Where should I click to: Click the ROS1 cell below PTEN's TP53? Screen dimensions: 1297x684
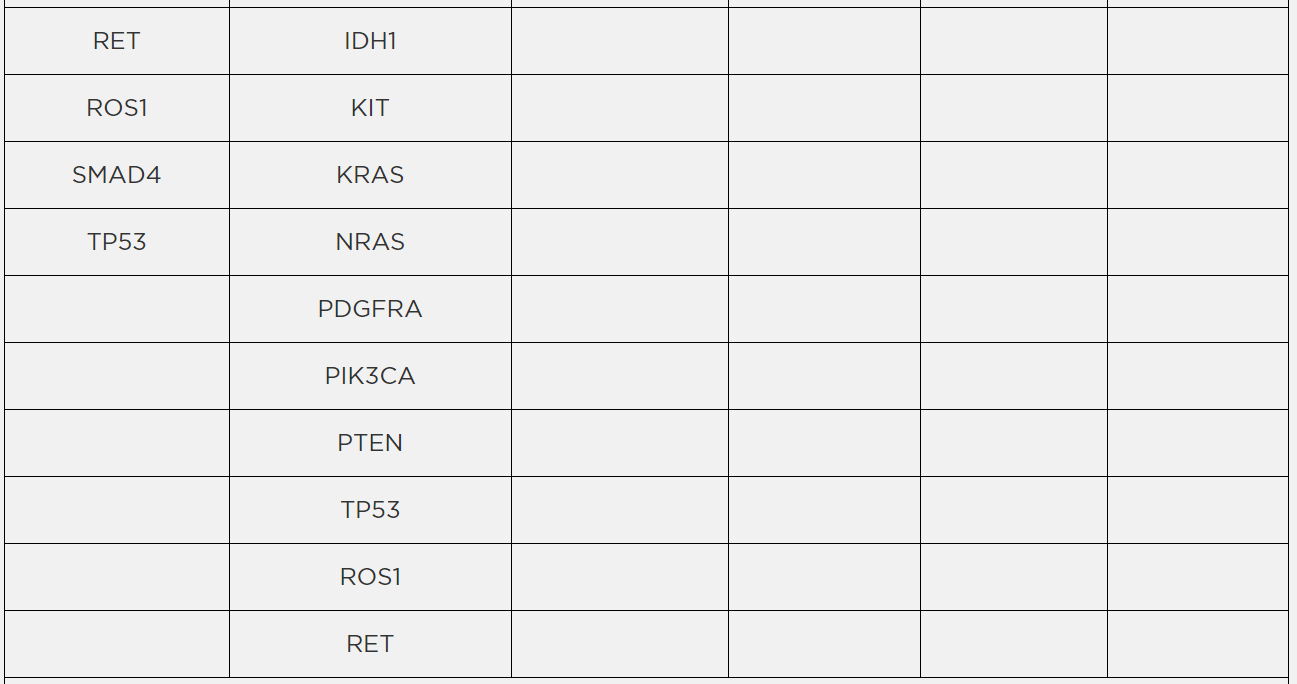[x=370, y=577]
